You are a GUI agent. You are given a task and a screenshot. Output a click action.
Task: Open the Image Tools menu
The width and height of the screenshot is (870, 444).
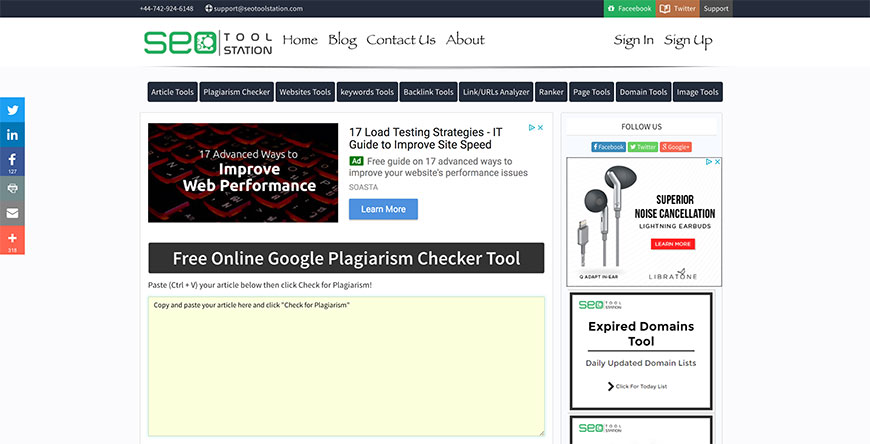pos(697,92)
